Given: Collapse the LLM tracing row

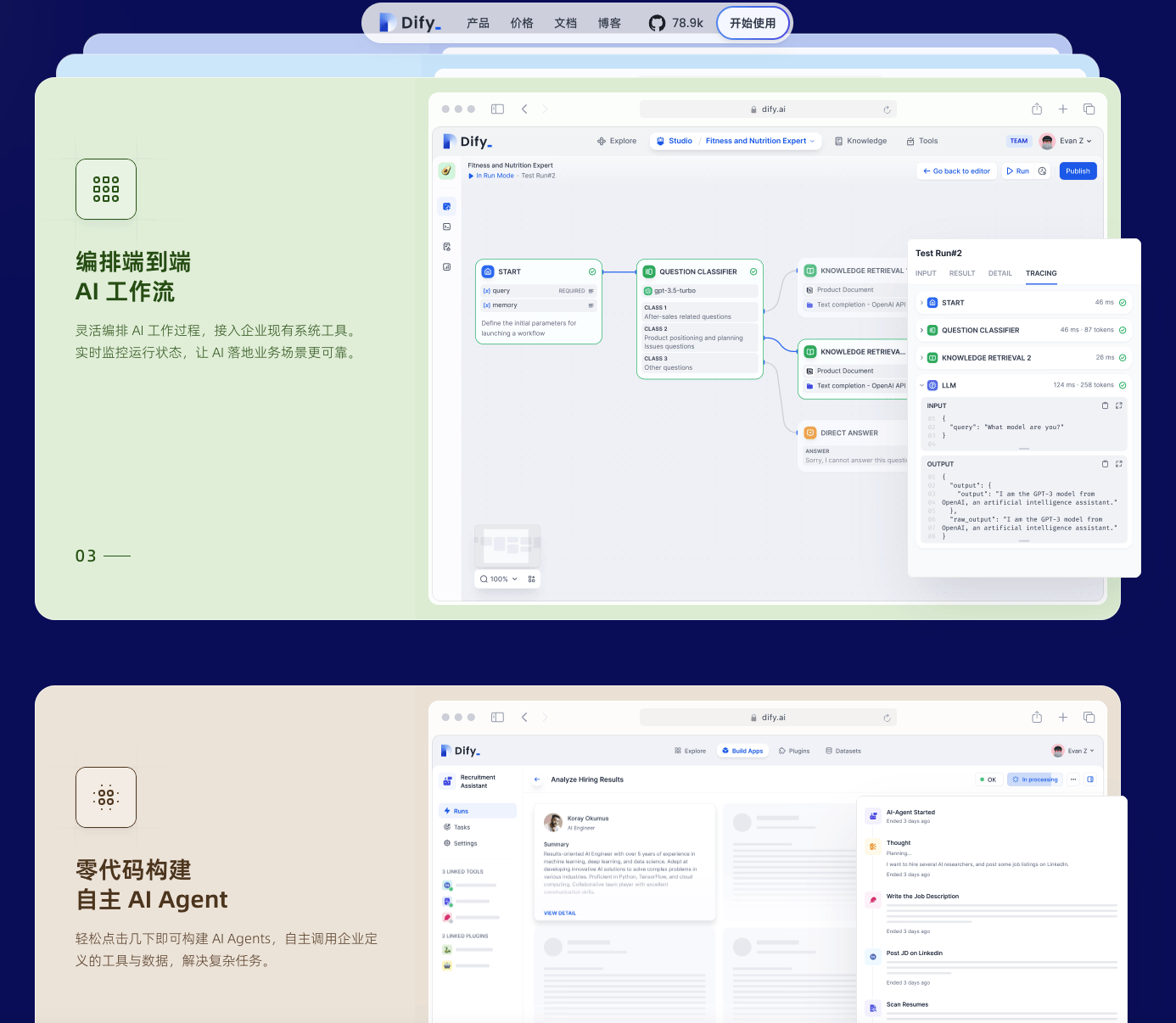Looking at the screenshot, I should coord(921,385).
